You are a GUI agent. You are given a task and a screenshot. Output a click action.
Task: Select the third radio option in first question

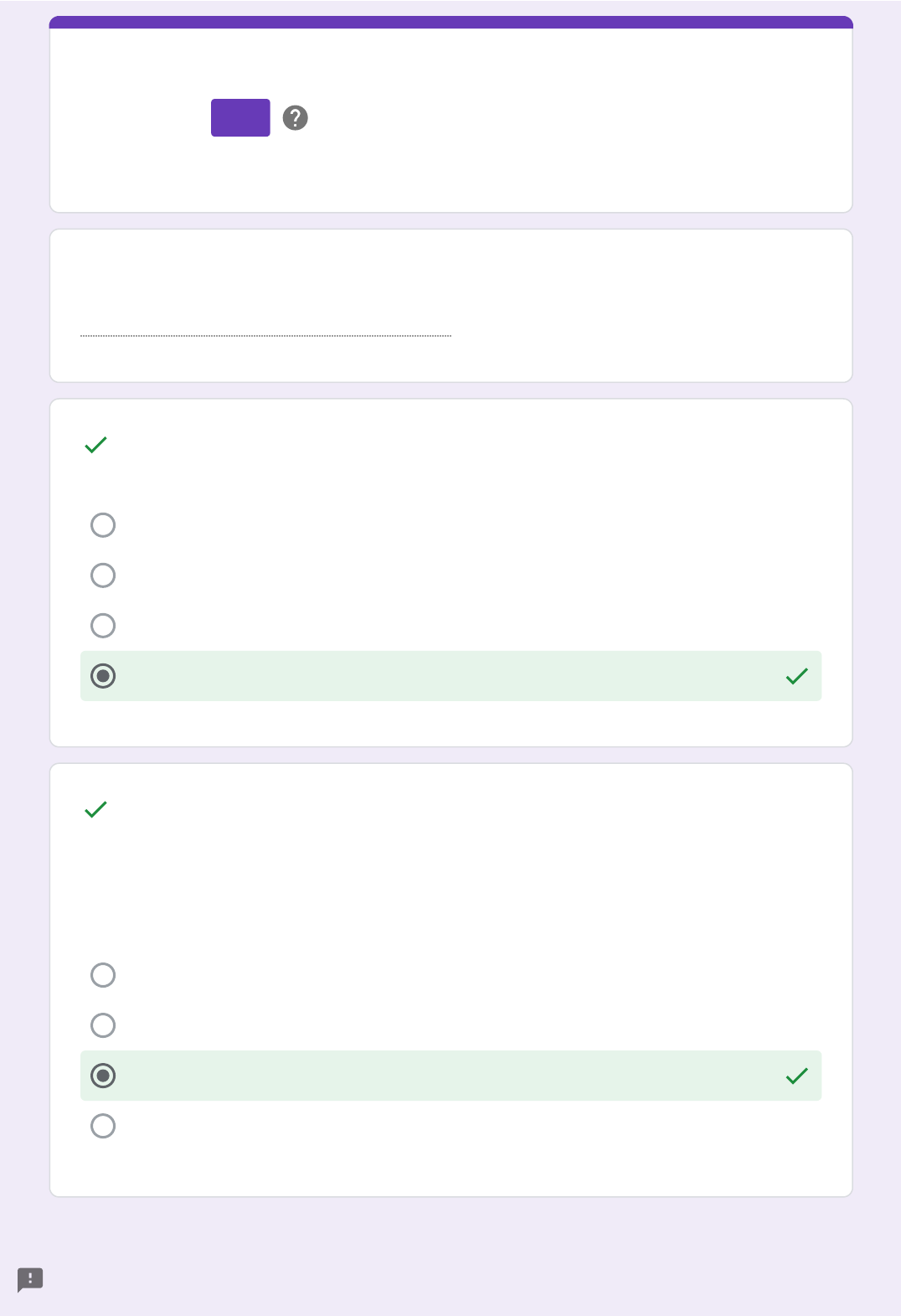103,626
